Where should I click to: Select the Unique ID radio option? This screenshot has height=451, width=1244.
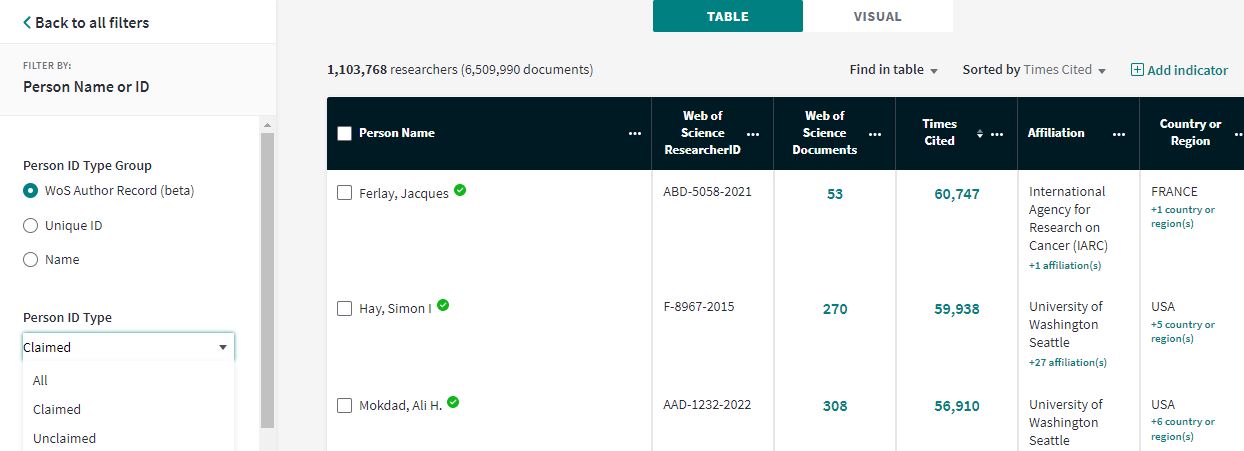pyautogui.click(x=31, y=226)
